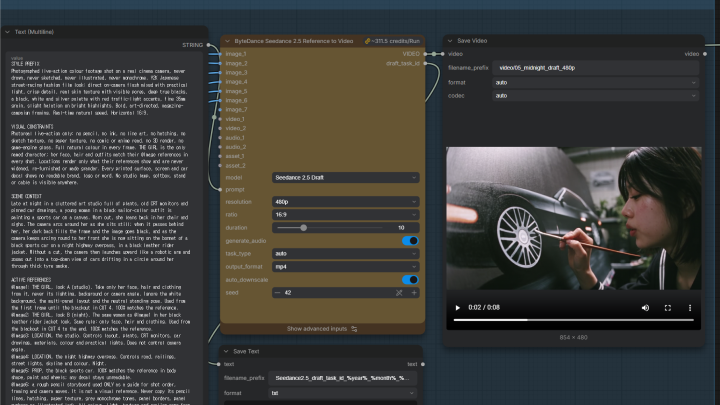This screenshot has height=405, width=720.
Task: Toggle generate_audio switch off
Action: pos(410,241)
